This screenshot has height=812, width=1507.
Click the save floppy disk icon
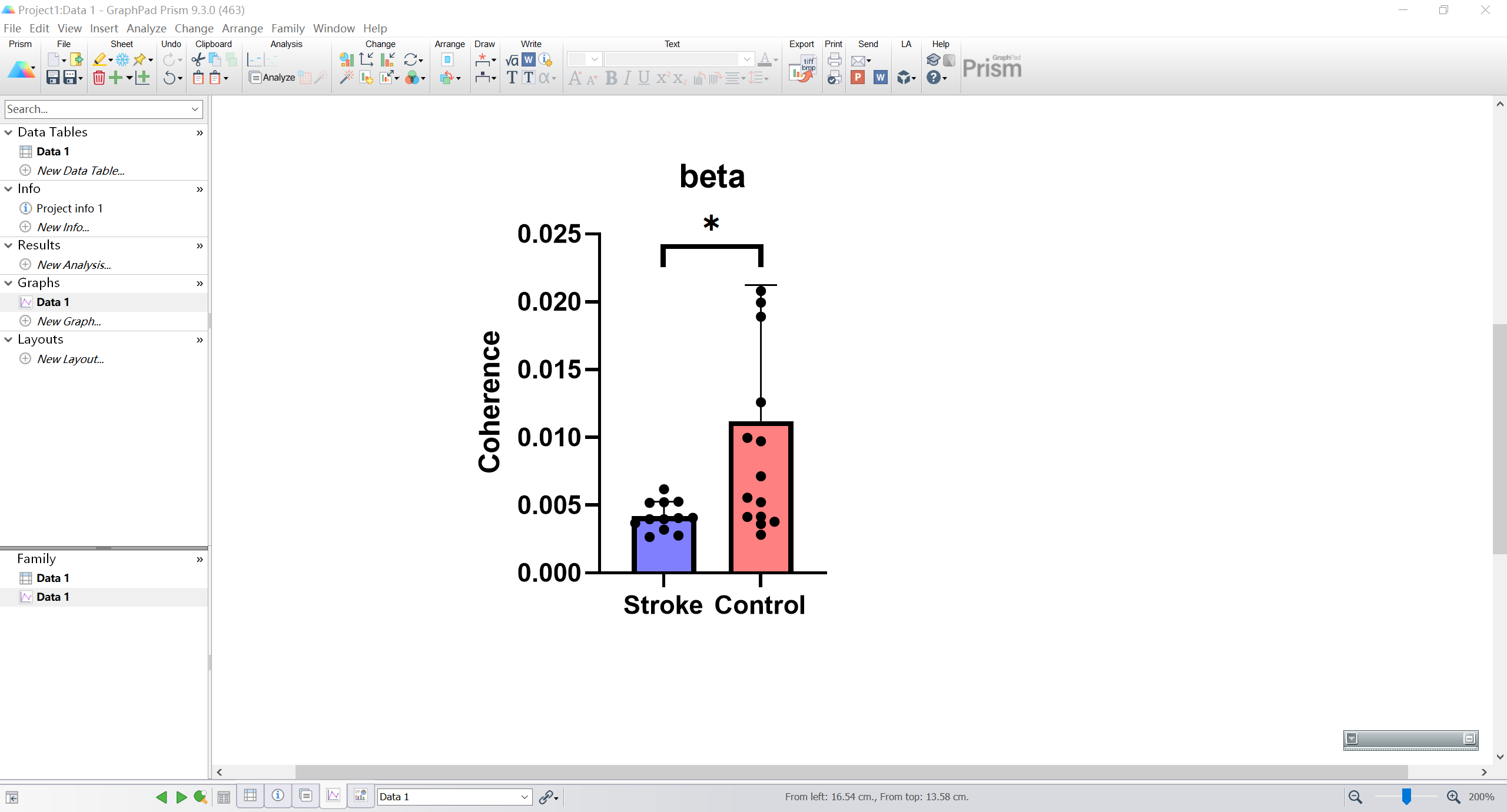[x=53, y=78]
